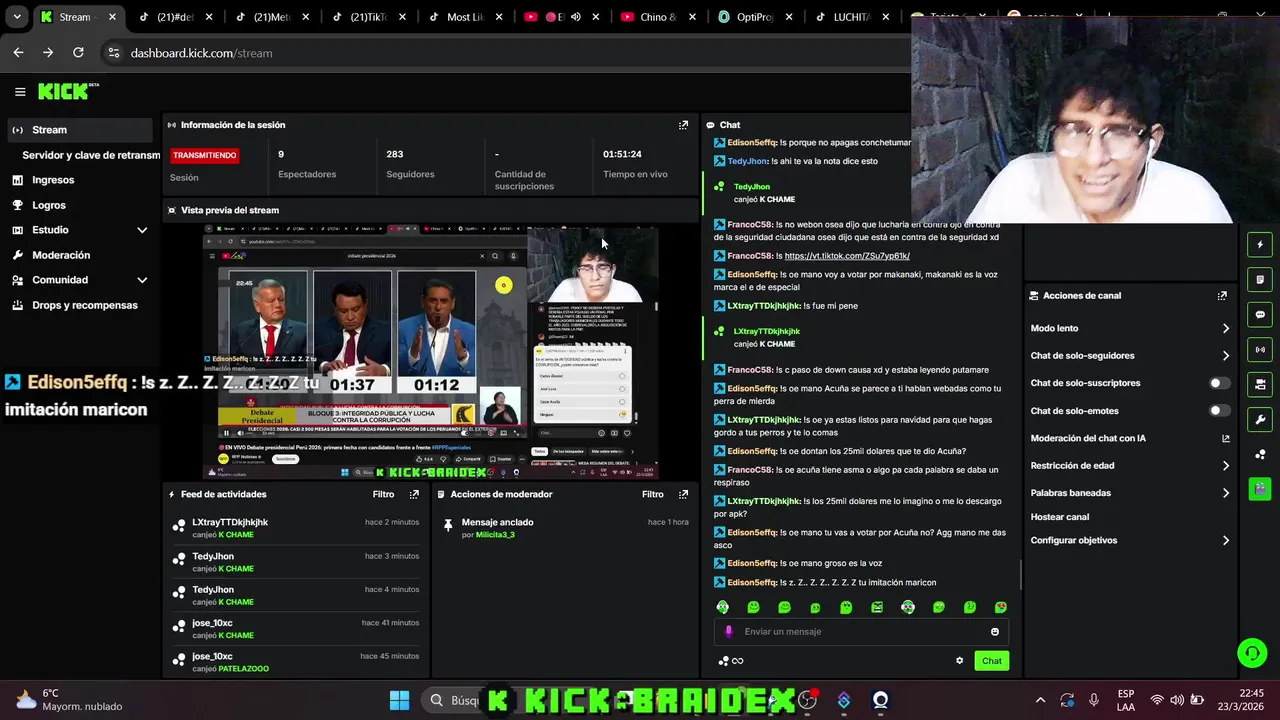The width and height of the screenshot is (1280, 720).
Task: Switch to the Chino YouTube tab
Action: [x=656, y=17]
